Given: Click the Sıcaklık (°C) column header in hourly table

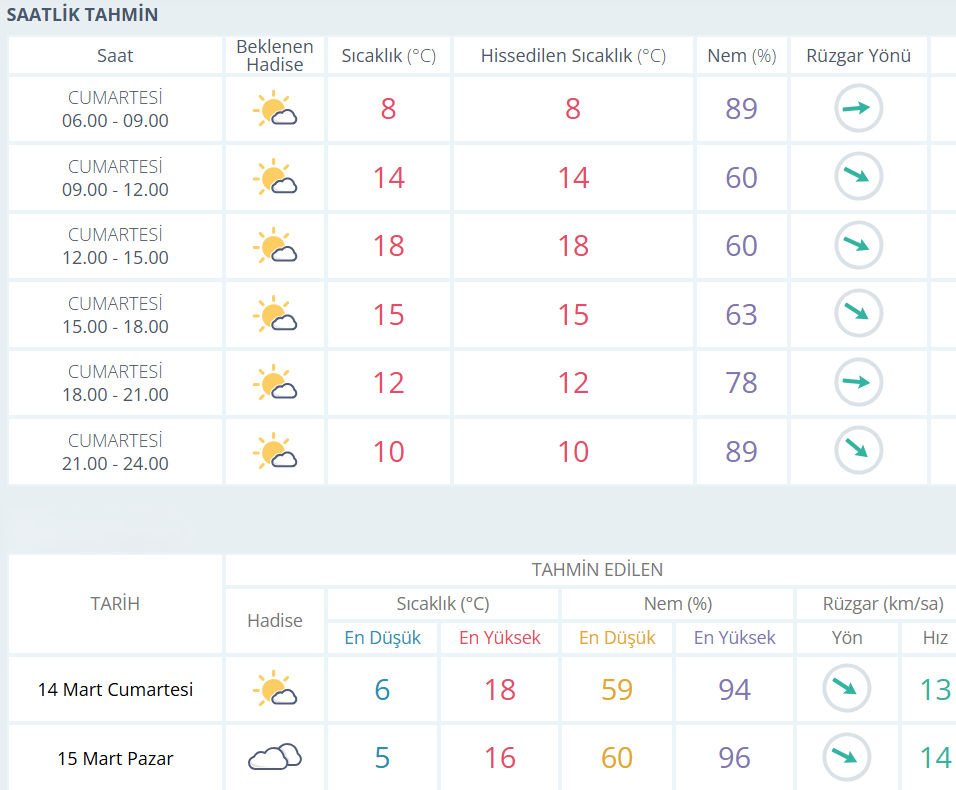Looking at the screenshot, I should click(388, 56).
